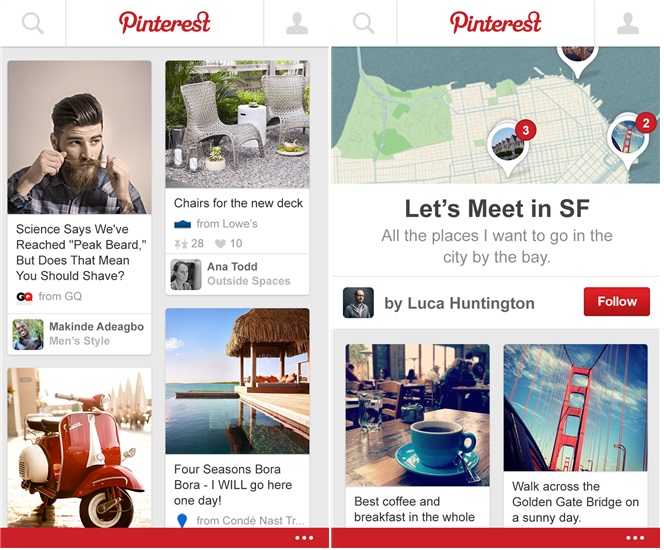Viewport: 664px width, 550px height.
Task: Open the red scooter pin image
Action: (x=79, y=448)
